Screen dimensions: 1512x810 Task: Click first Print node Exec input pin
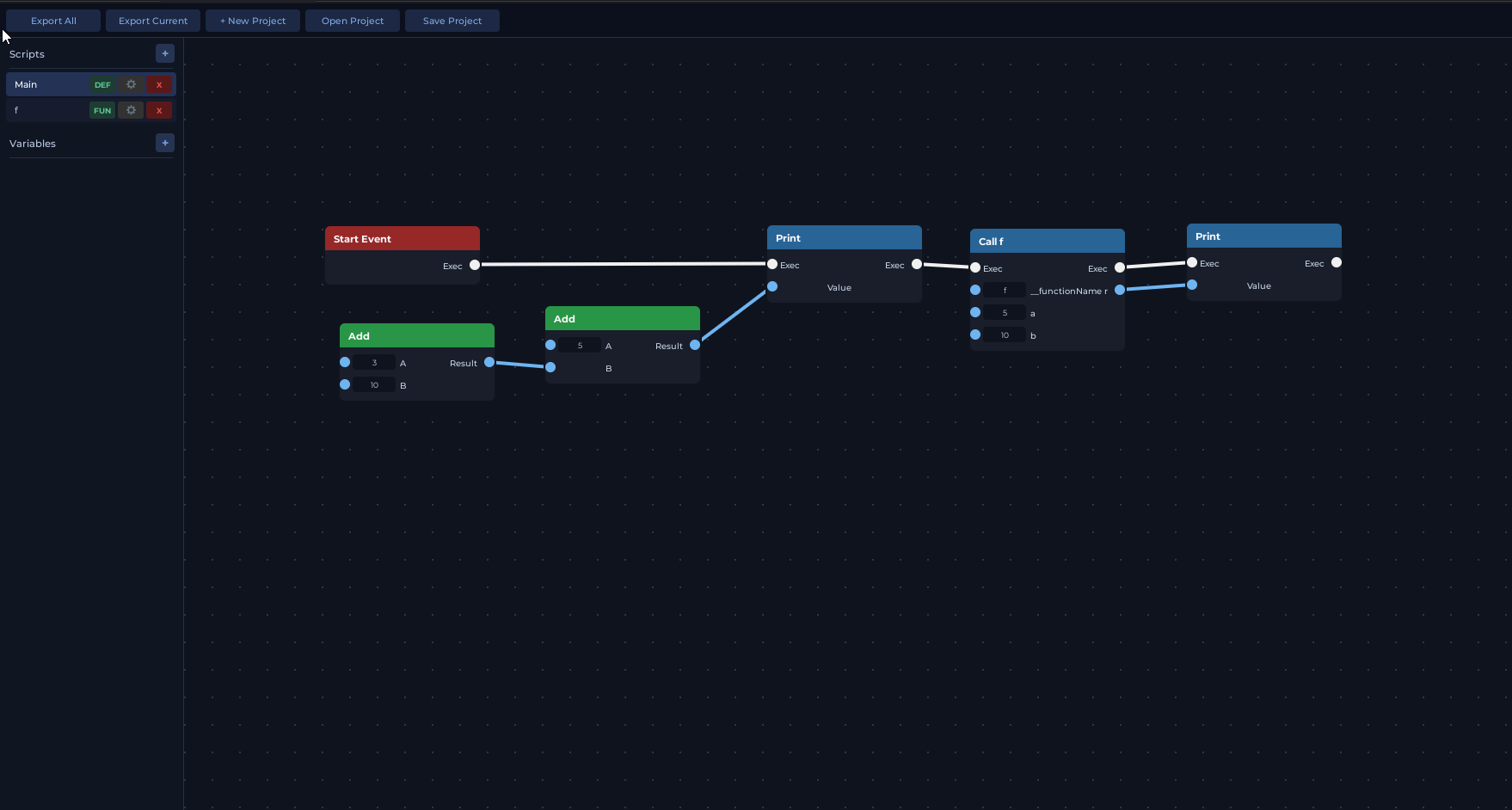[772, 264]
